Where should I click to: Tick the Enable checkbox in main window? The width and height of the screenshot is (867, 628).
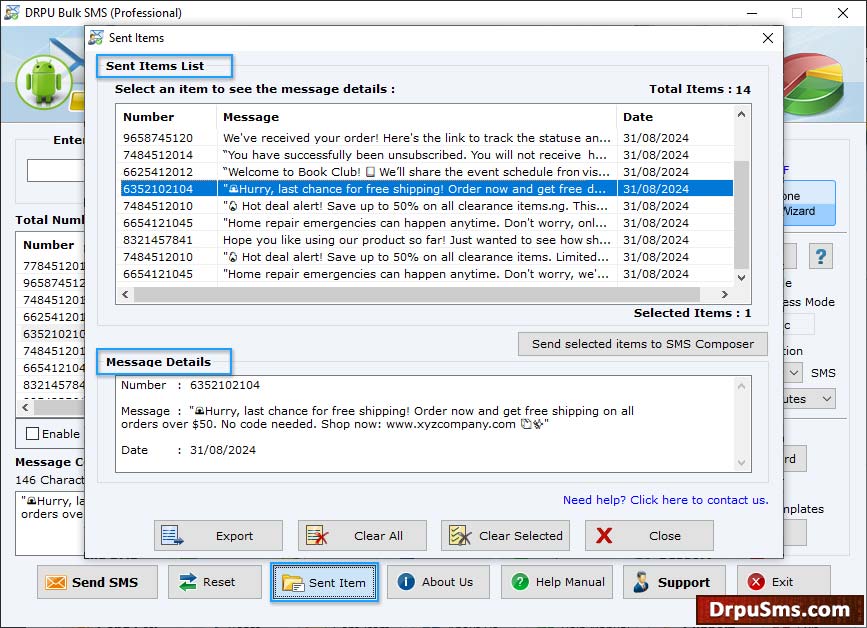[x=33, y=434]
